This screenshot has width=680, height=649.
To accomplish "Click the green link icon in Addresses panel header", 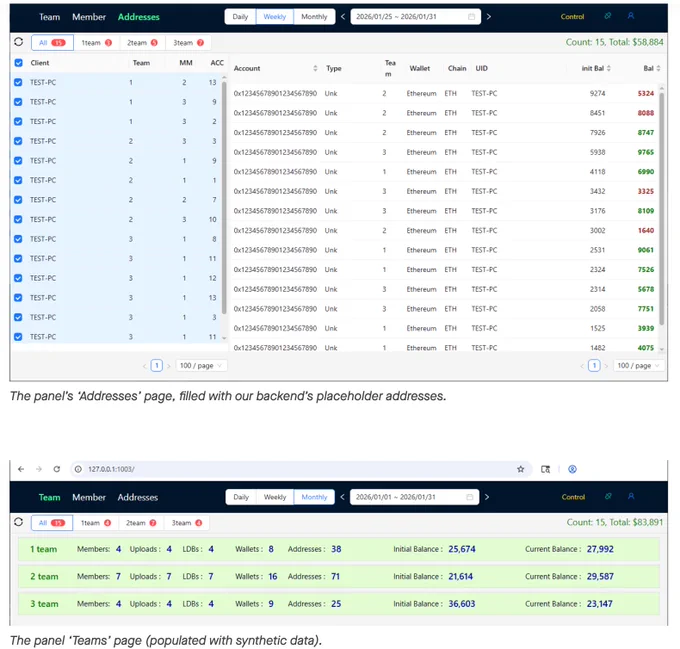I will 608,16.
